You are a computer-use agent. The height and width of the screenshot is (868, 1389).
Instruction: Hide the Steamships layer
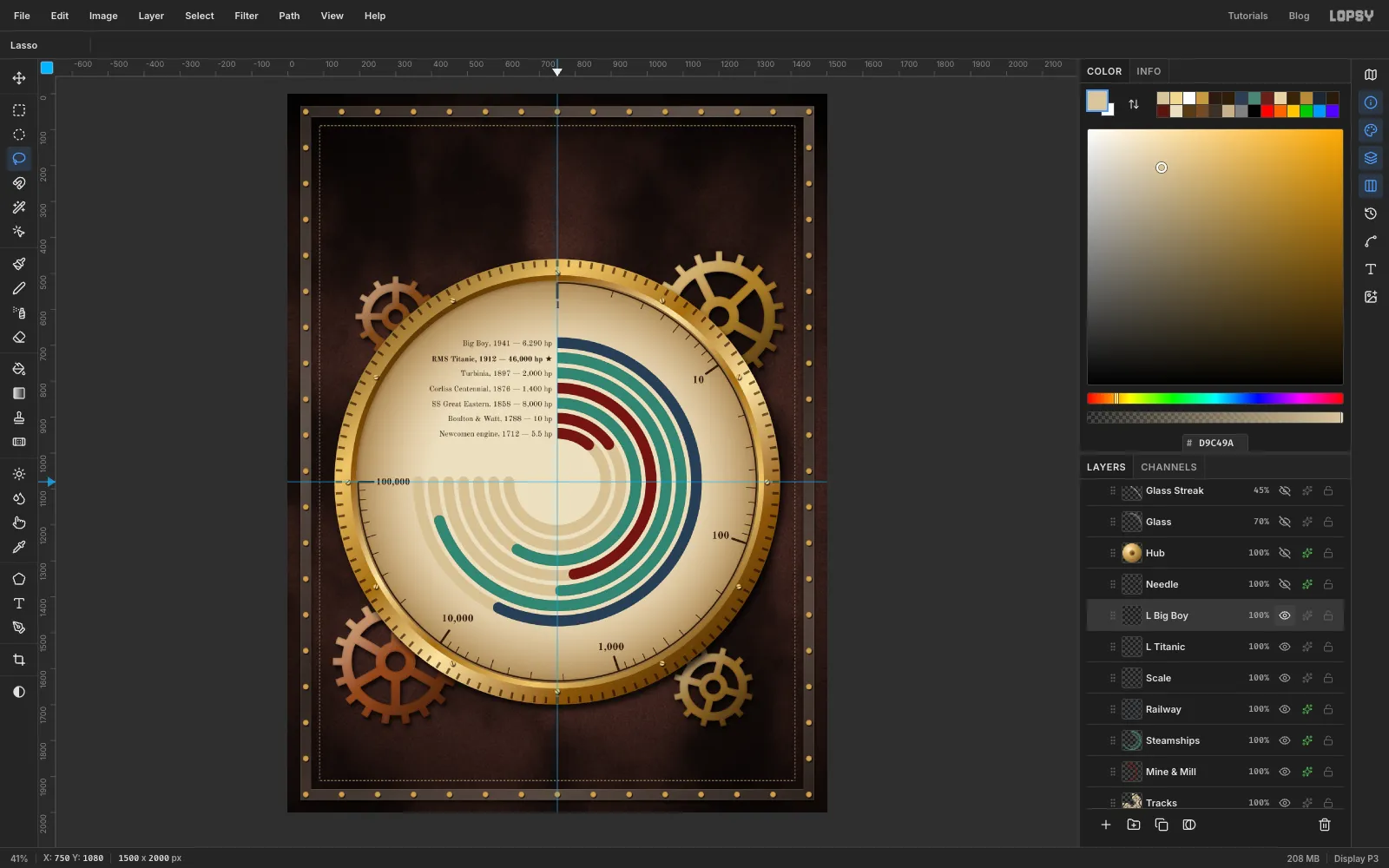(x=1285, y=740)
